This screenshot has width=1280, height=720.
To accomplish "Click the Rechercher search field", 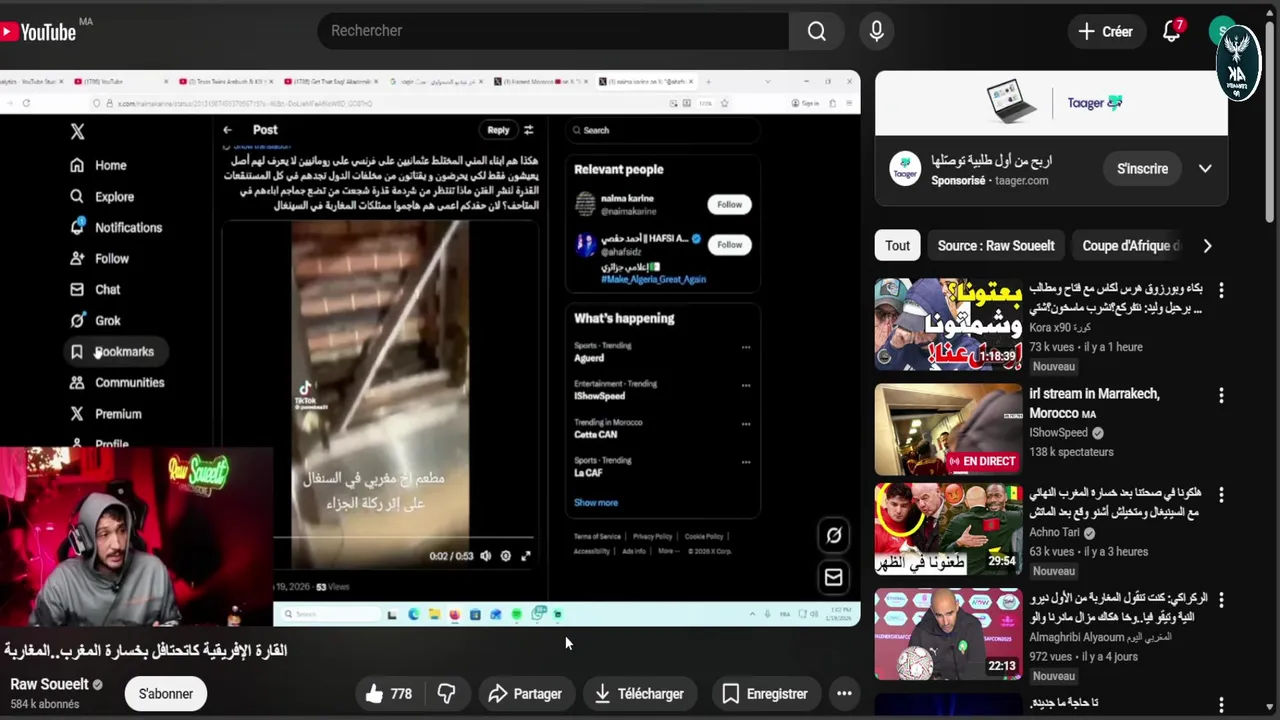I will point(553,31).
